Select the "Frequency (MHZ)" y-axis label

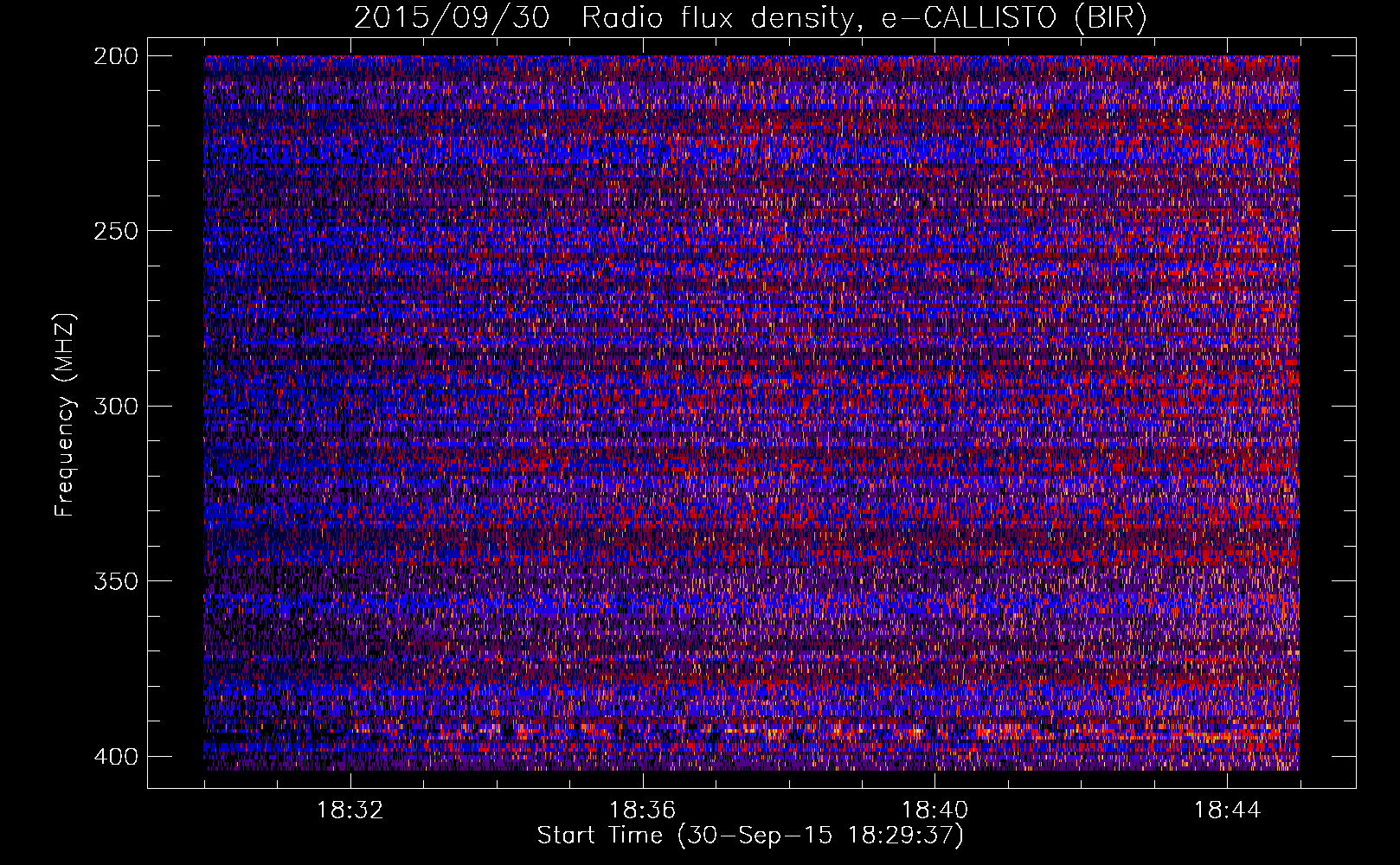tap(65, 414)
